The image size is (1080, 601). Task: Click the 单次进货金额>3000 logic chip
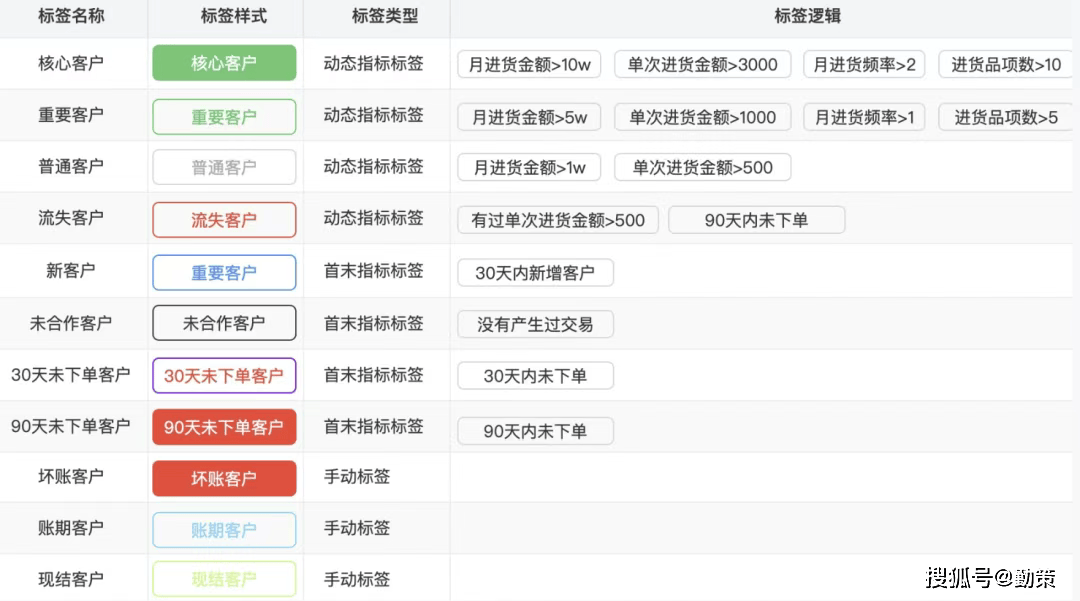coord(702,65)
